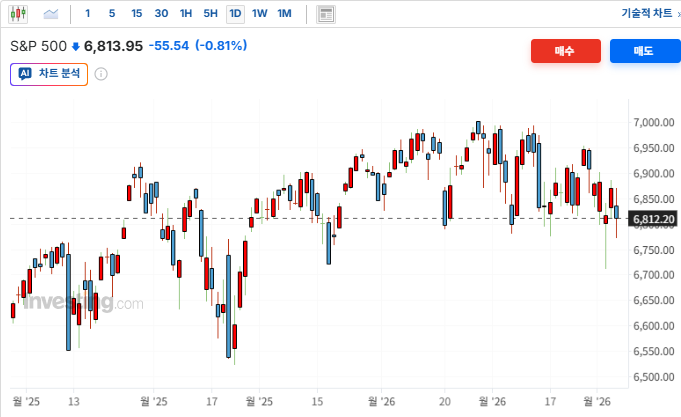
Task: Select the 5 minute interval
Action: (x=112, y=13)
